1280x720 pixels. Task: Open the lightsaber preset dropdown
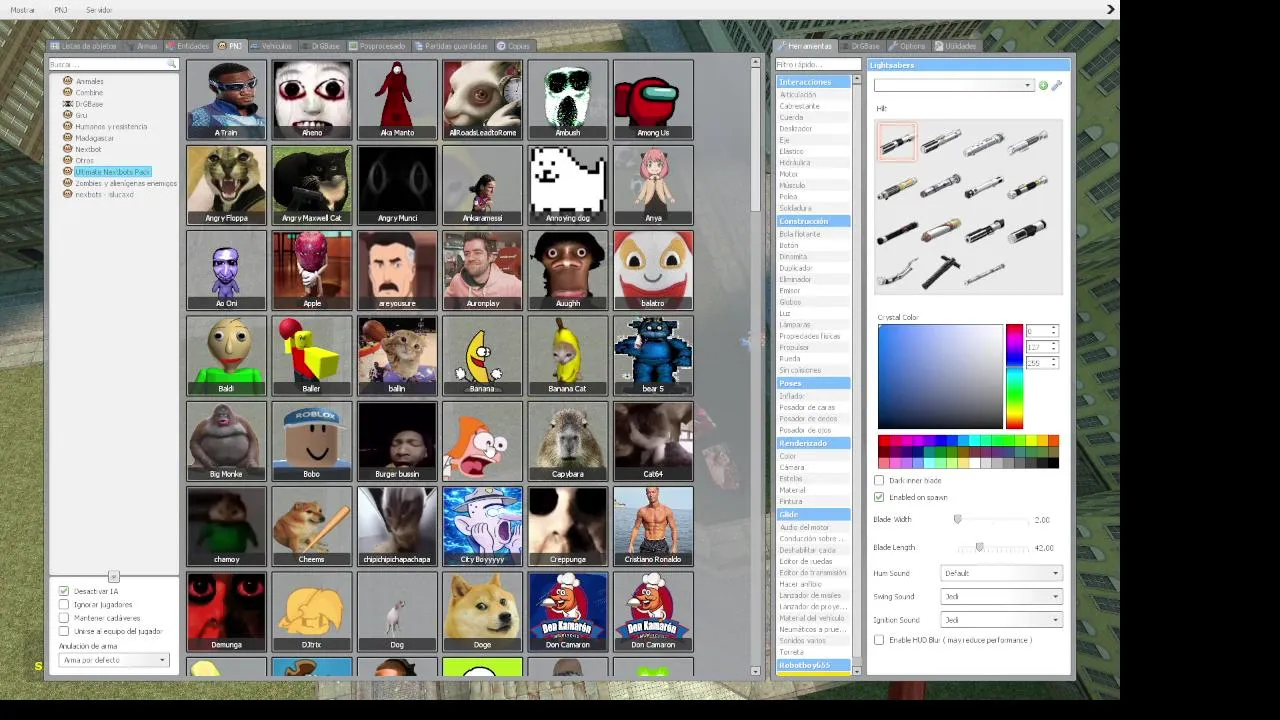953,86
